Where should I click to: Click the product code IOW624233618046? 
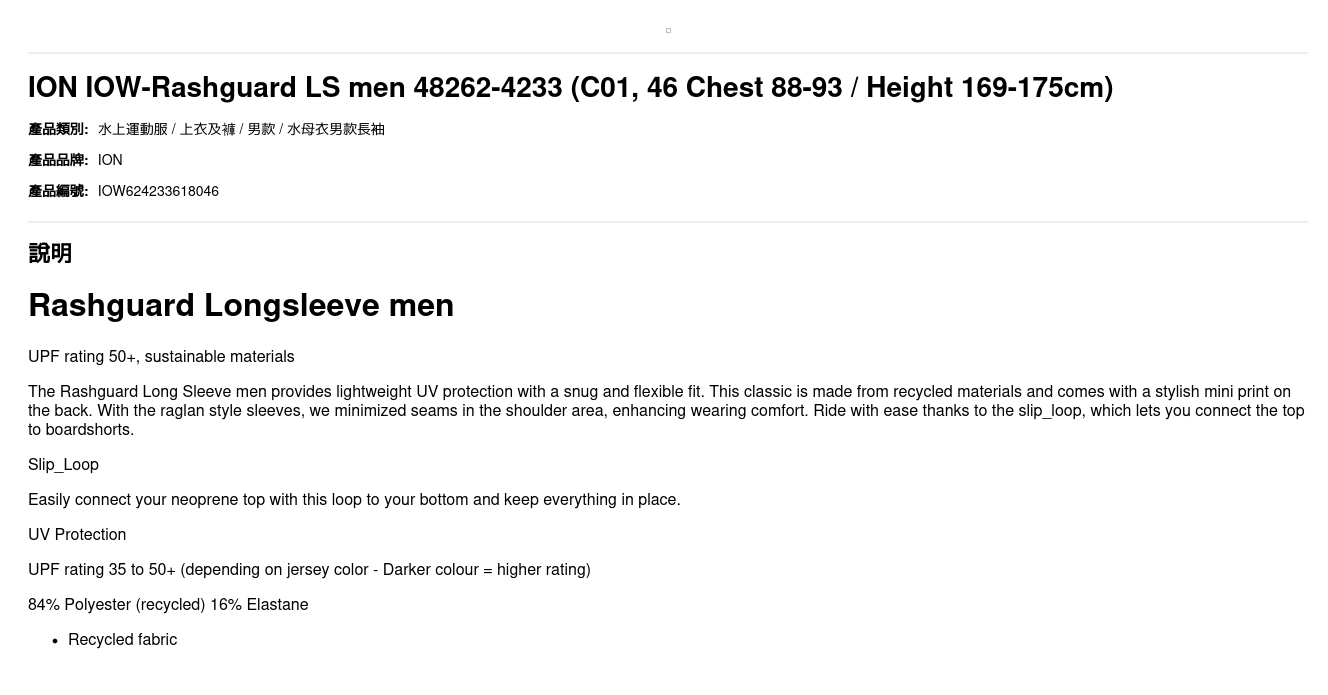(x=158, y=191)
